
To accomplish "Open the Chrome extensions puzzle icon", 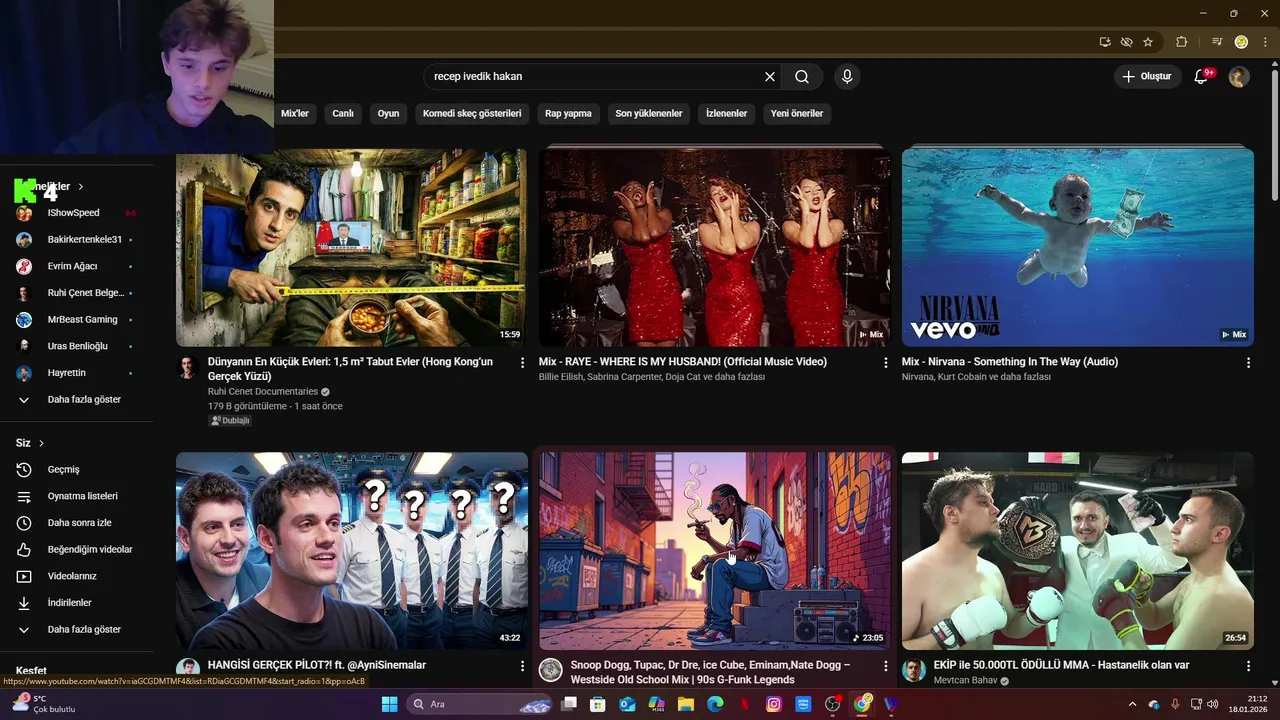I will click(x=1181, y=42).
